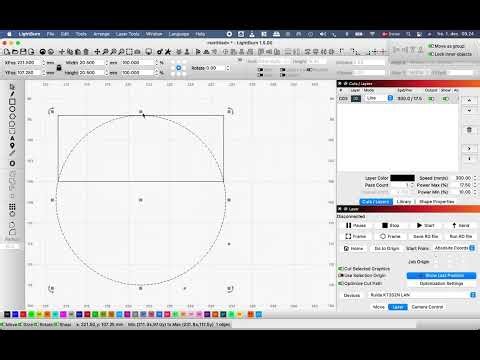Switch to the Shape Properties tab
480x360 pixels.
click(437, 202)
